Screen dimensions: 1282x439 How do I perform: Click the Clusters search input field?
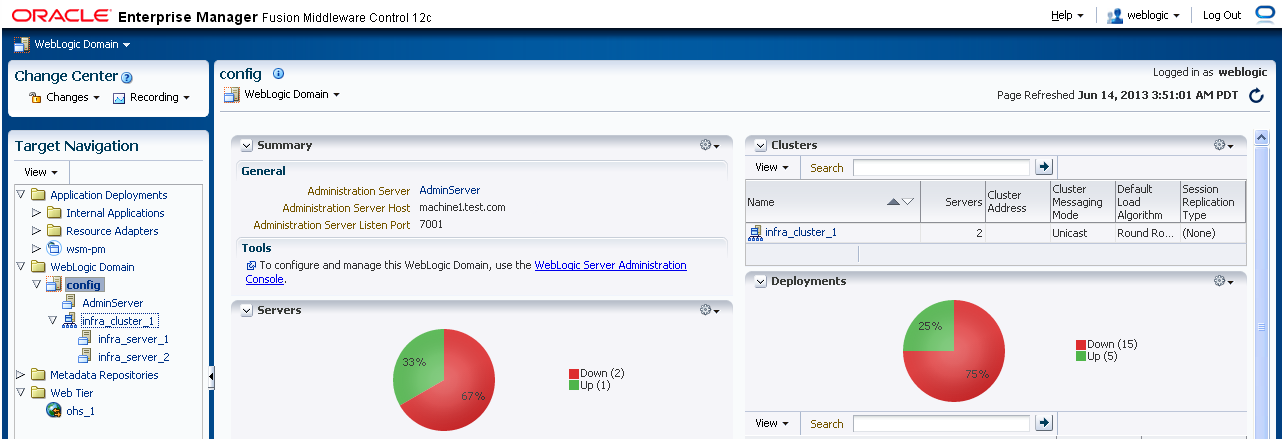click(941, 167)
